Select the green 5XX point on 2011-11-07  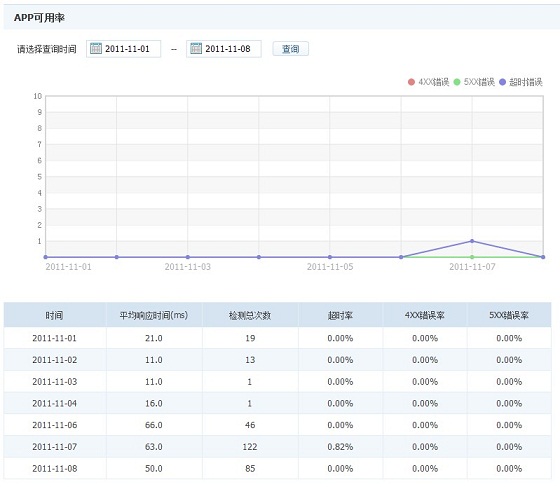point(472,257)
